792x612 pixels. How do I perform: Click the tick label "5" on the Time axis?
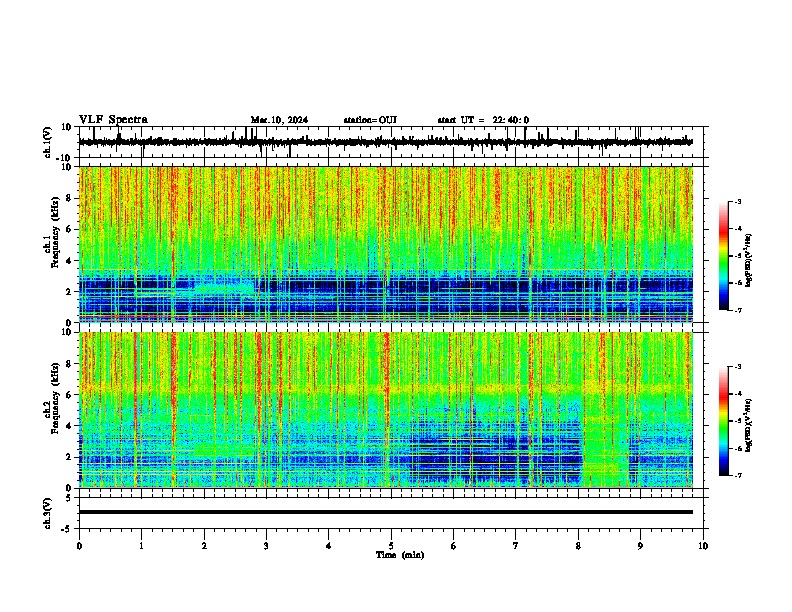[391, 546]
